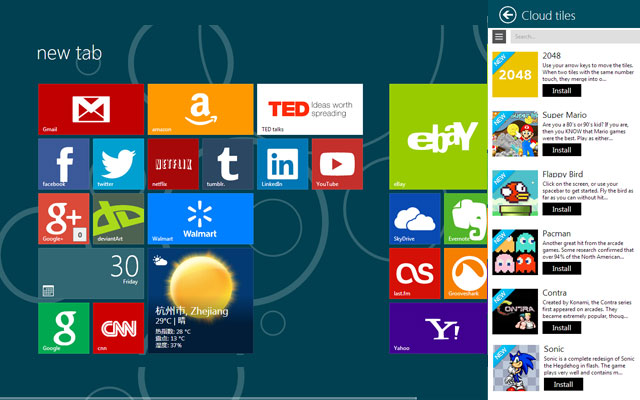Install the Super Mario tile
Image resolution: width=640 pixels, height=400 pixels.
(562, 150)
